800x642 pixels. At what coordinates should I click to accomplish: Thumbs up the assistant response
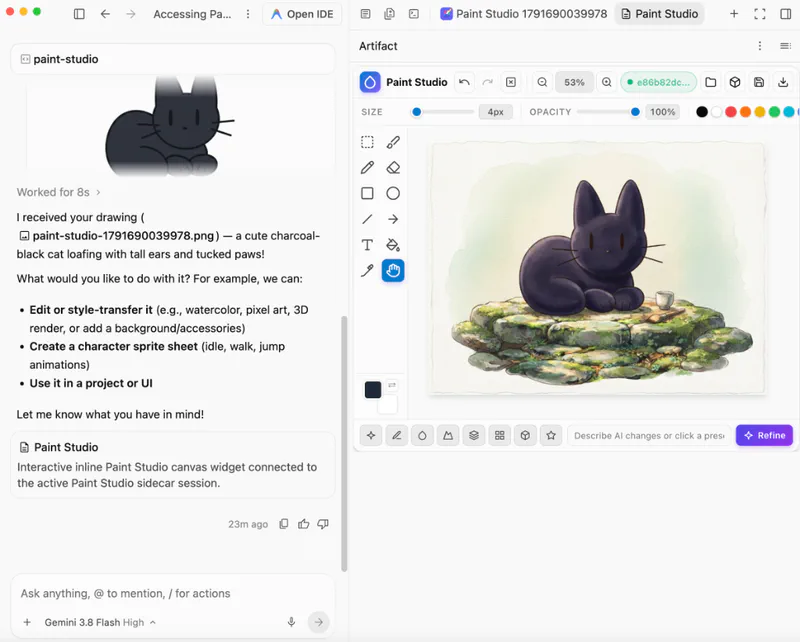point(304,524)
